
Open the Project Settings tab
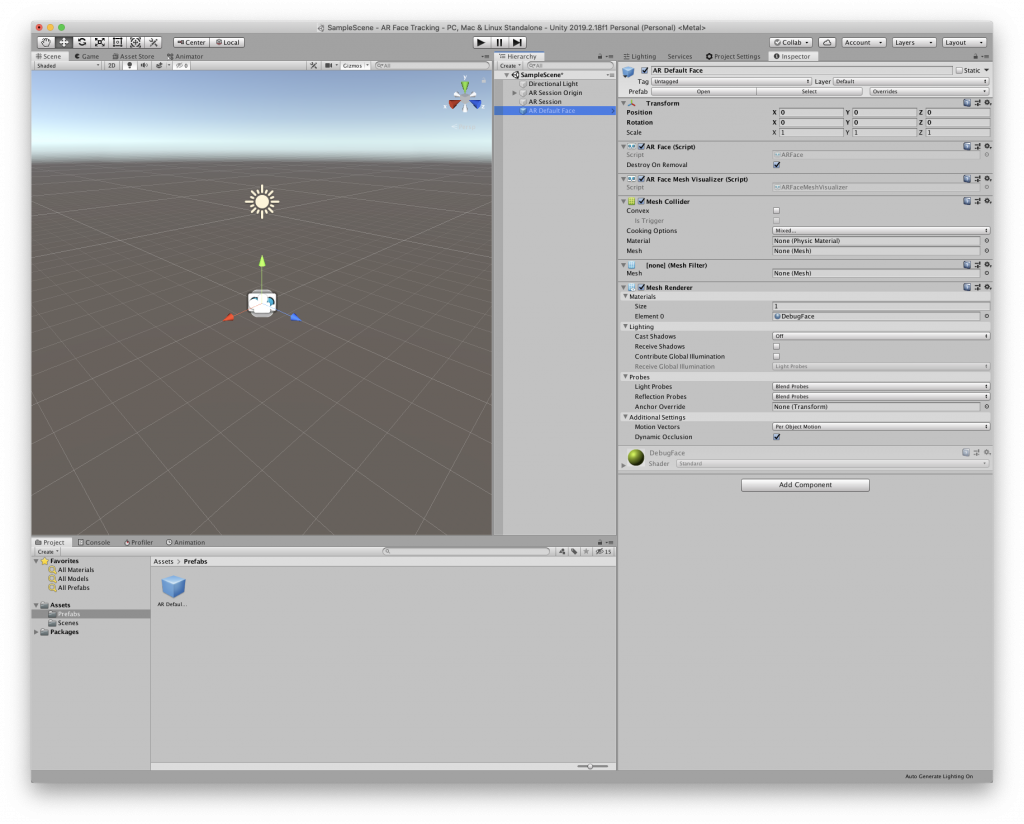733,57
